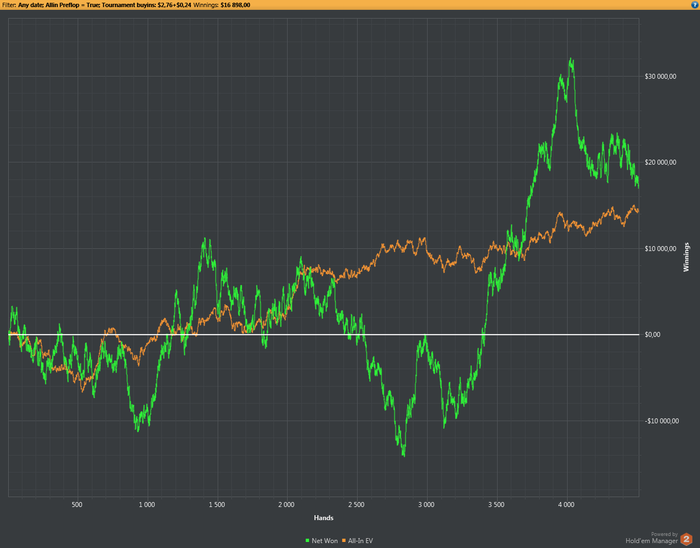Click the $0,00 y-axis label
This screenshot has height=548, width=700.
[652, 335]
